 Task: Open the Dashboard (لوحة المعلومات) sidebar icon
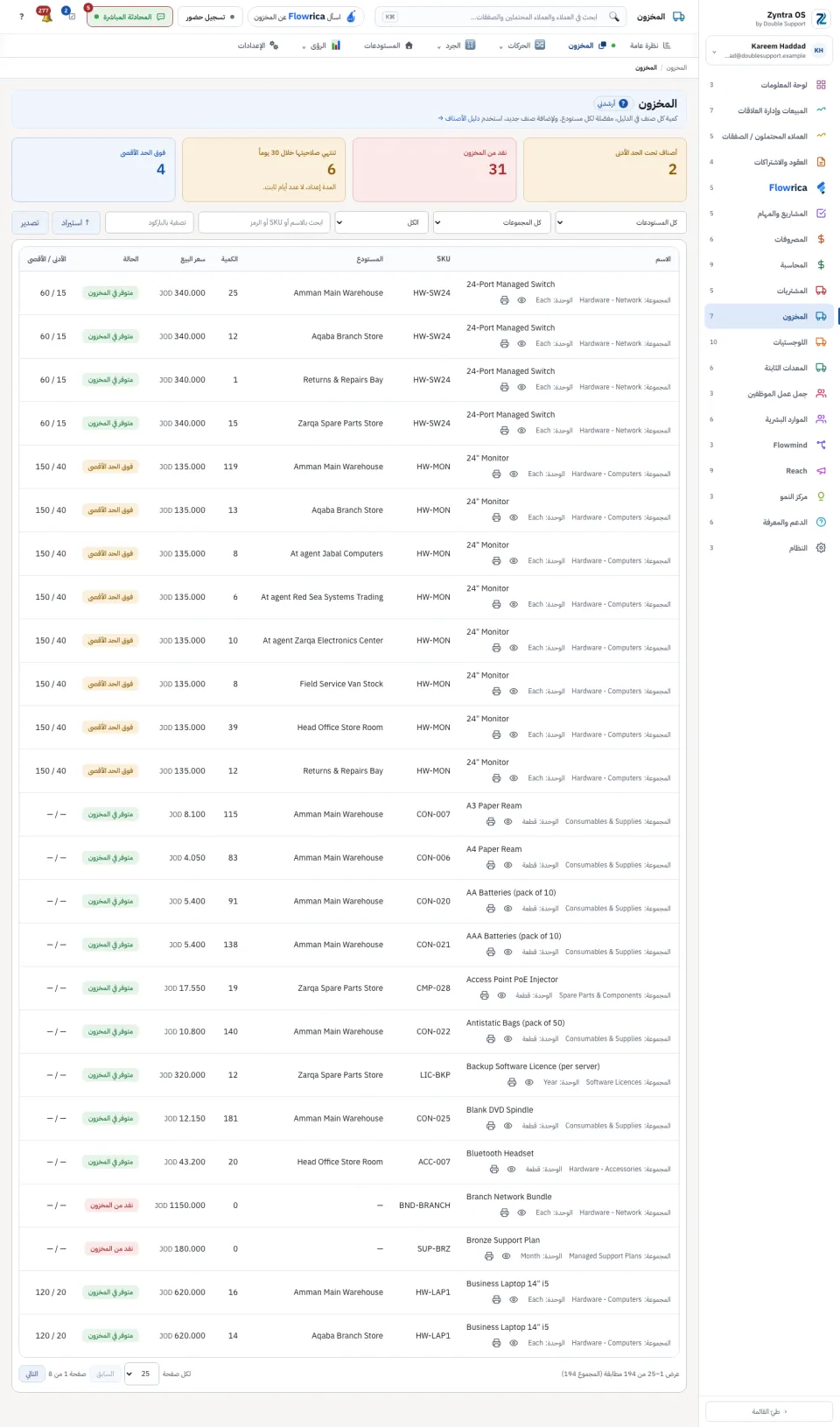[x=821, y=85]
